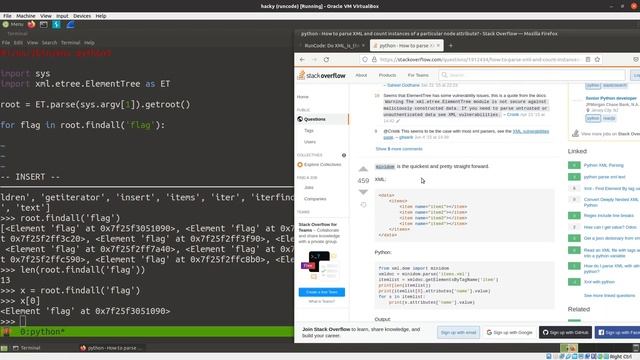Open linked question python parse xml text
The image size is (640, 360).
(x=604, y=177)
